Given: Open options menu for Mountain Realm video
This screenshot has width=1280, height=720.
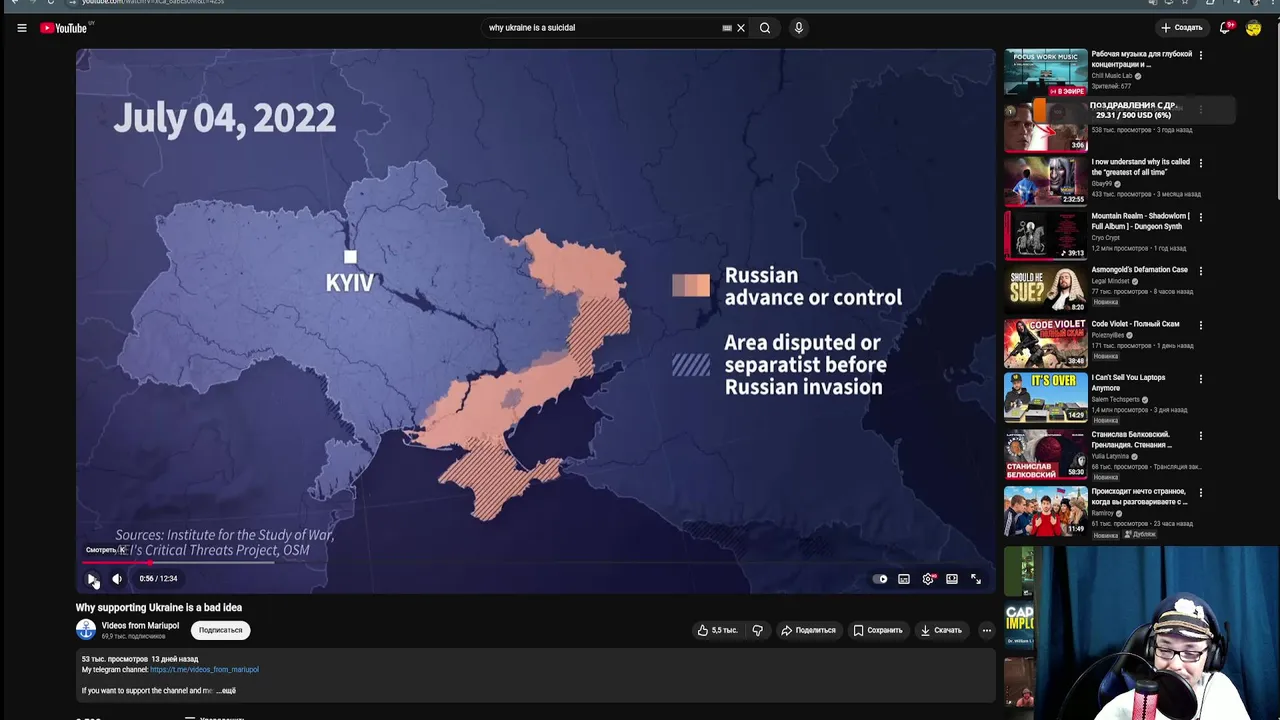Looking at the screenshot, I should coord(1201,217).
